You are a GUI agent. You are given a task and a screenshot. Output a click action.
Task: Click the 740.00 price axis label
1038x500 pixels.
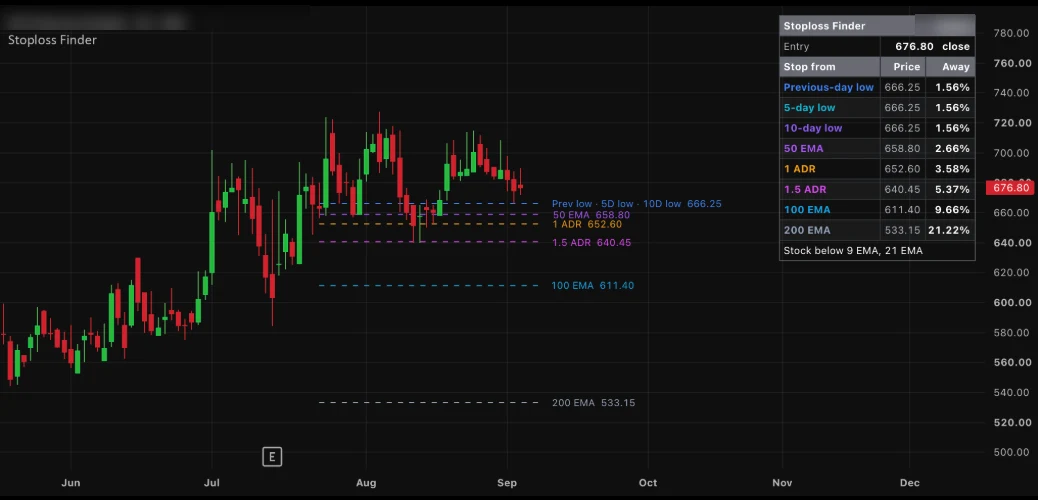(x=1013, y=93)
